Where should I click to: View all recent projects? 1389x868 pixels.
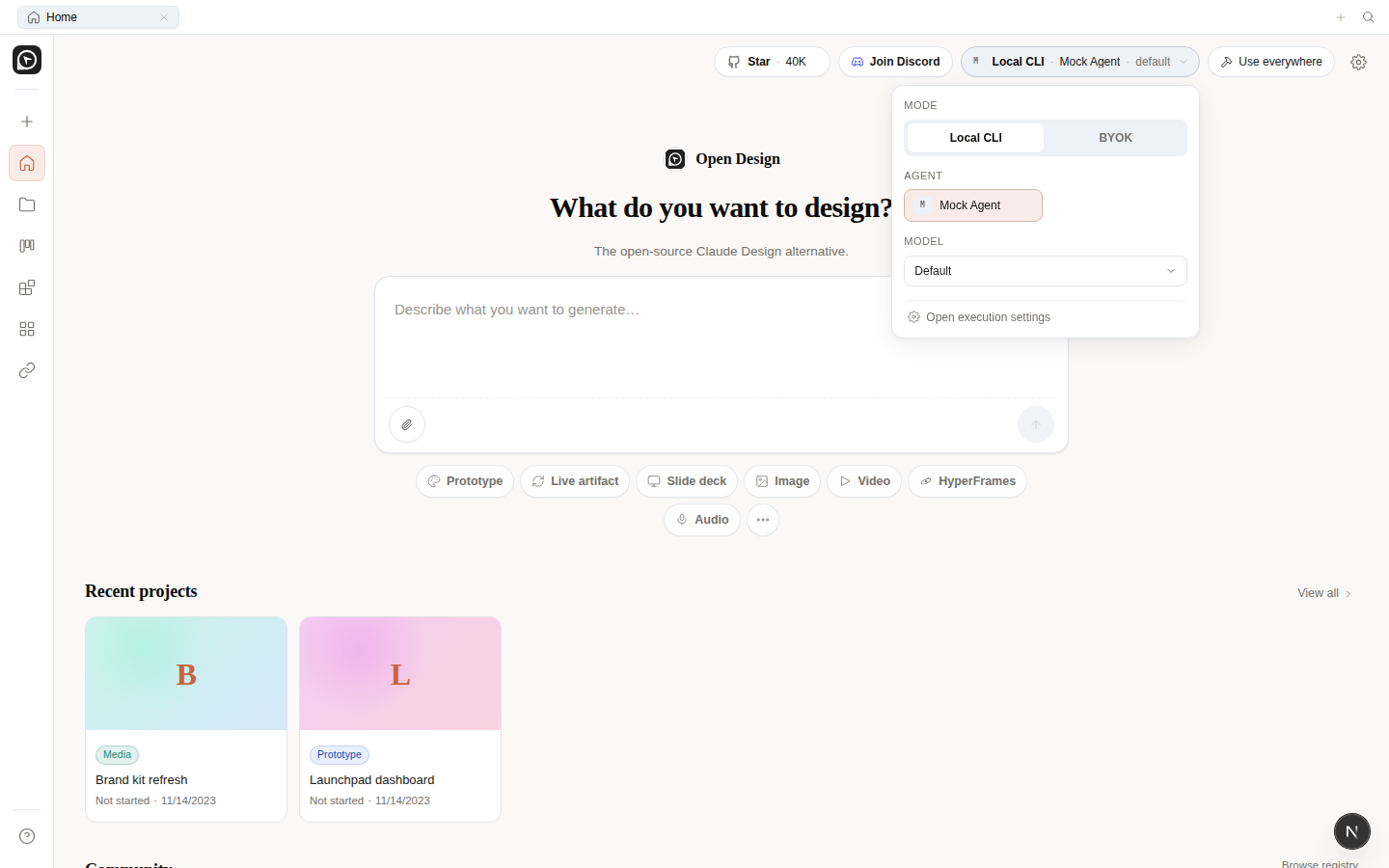[x=1324, y=593]
